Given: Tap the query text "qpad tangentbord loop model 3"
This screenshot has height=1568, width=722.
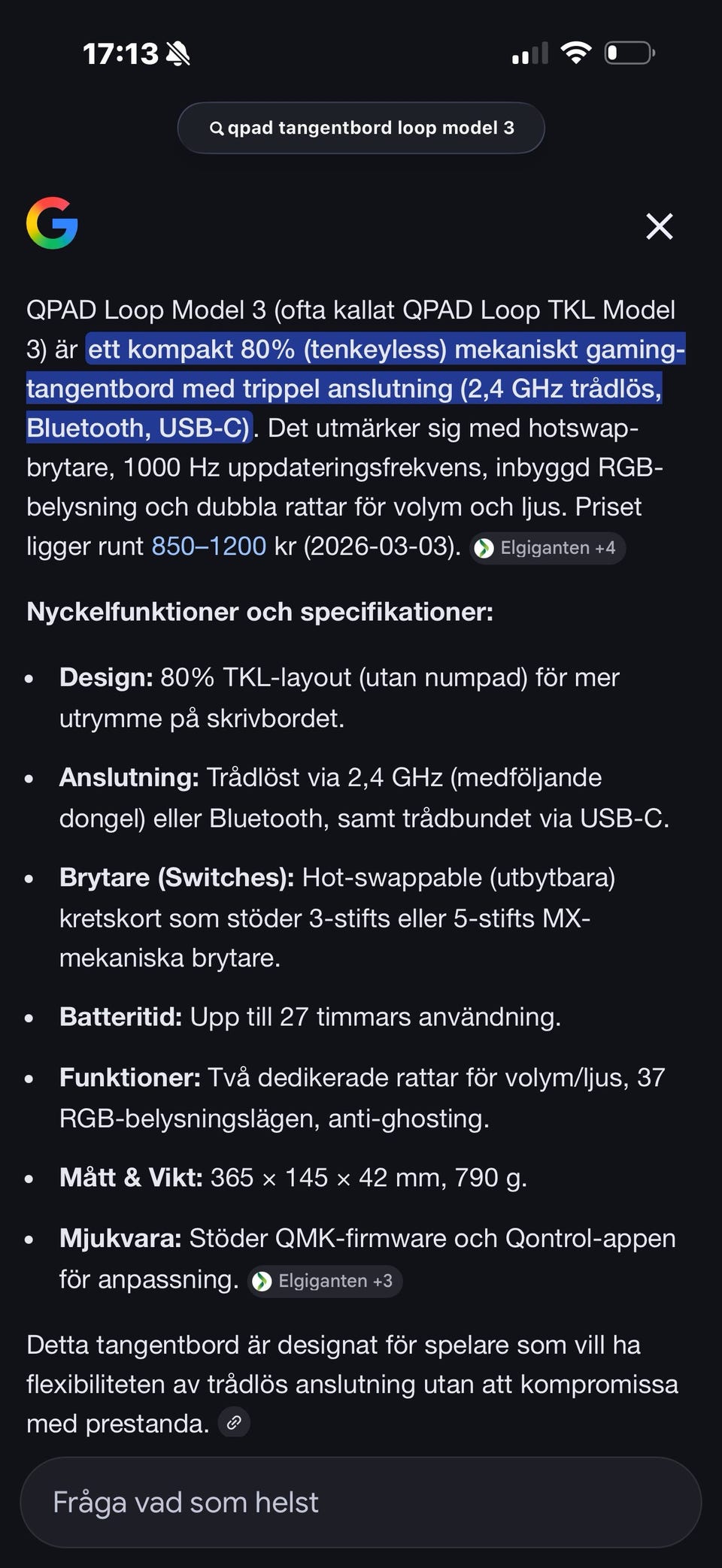Looking at the screenshot, I should 371,128.
